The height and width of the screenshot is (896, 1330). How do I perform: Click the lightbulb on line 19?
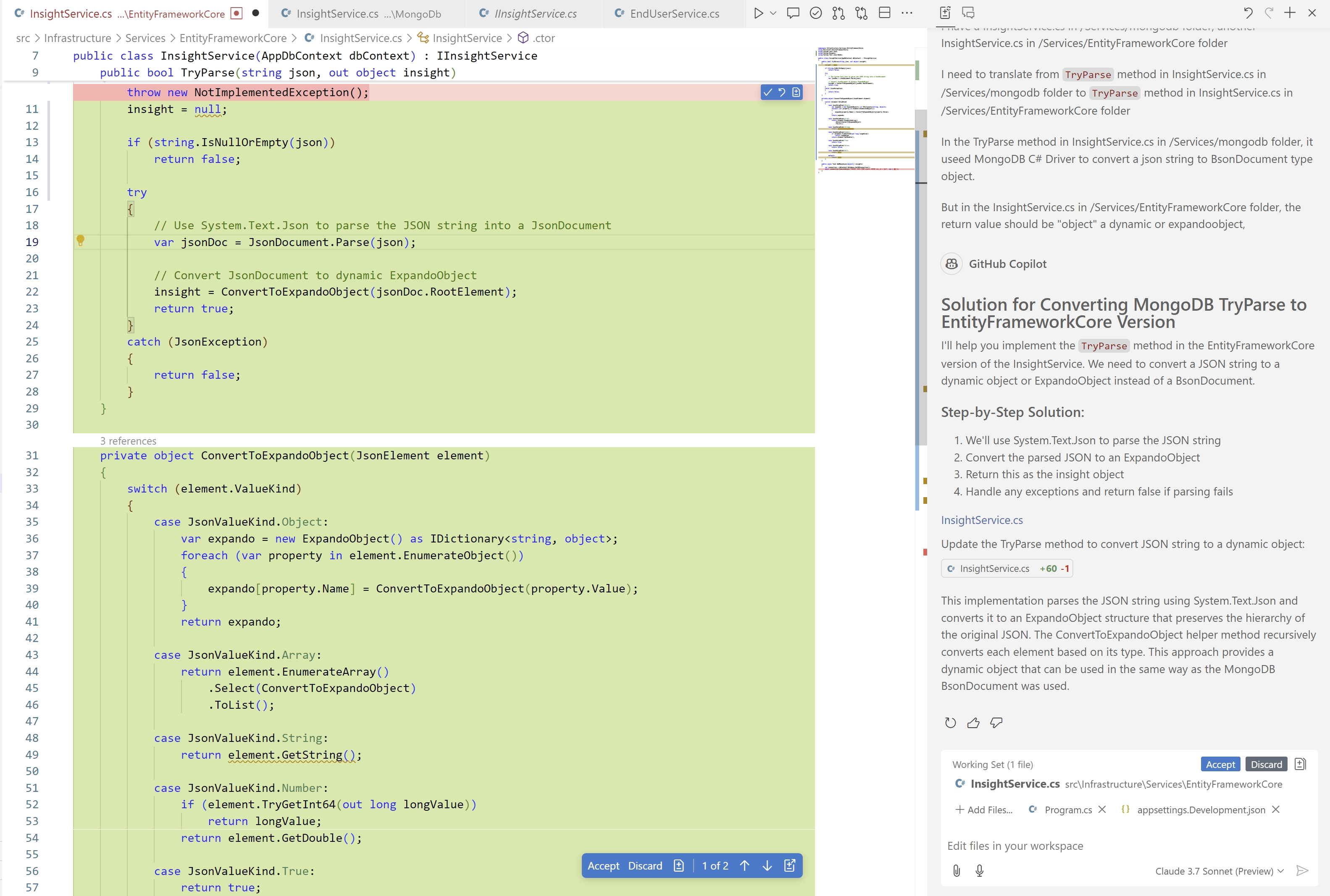coord(81,241)
